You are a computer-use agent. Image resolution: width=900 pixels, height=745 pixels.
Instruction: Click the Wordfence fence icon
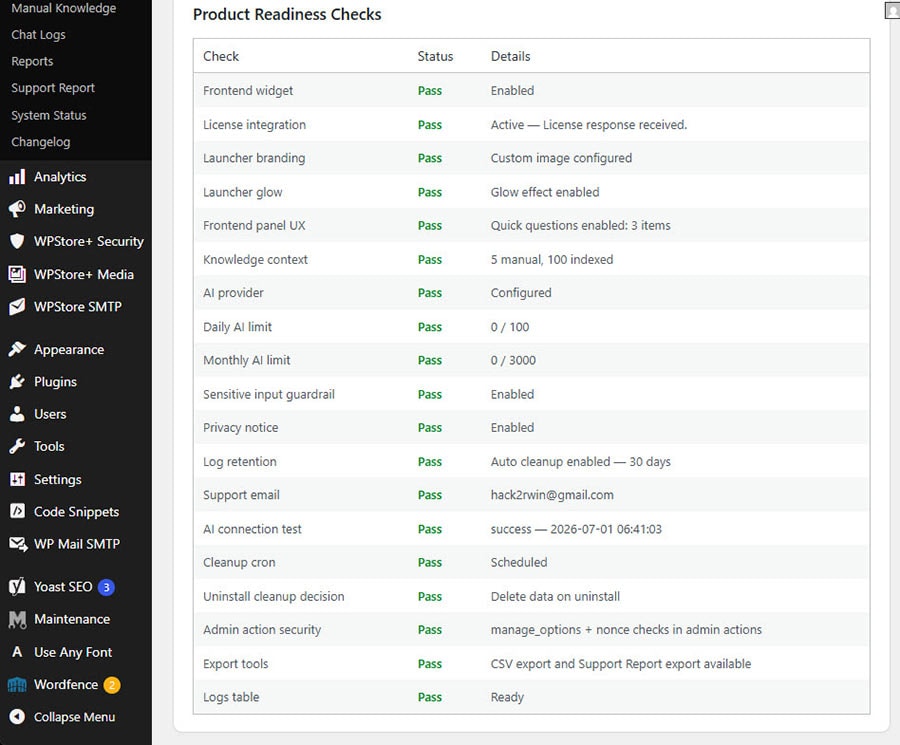[x=17, y=685]
